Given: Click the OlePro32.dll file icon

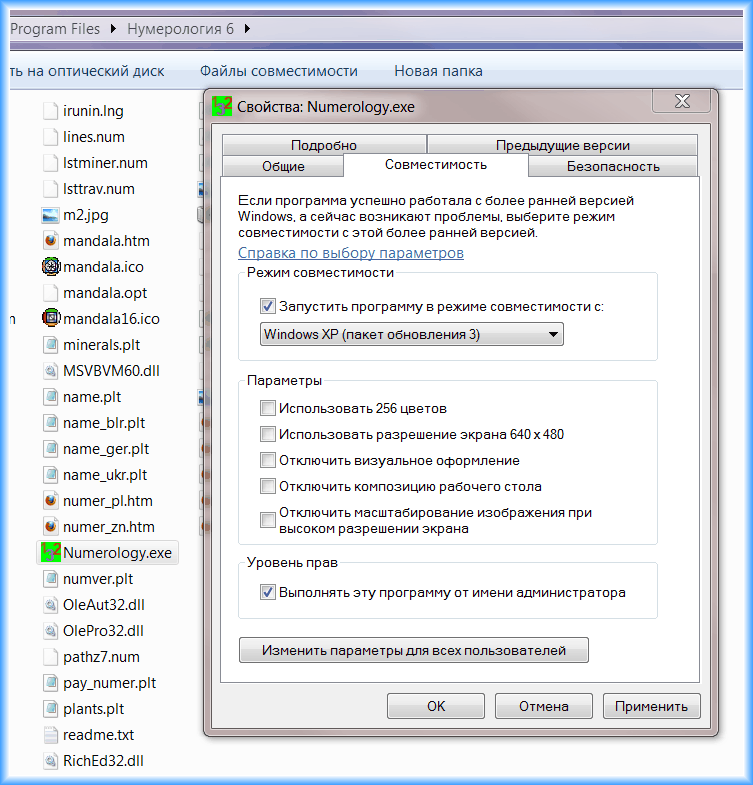Looking at the screenshot, I should [51, 631].
